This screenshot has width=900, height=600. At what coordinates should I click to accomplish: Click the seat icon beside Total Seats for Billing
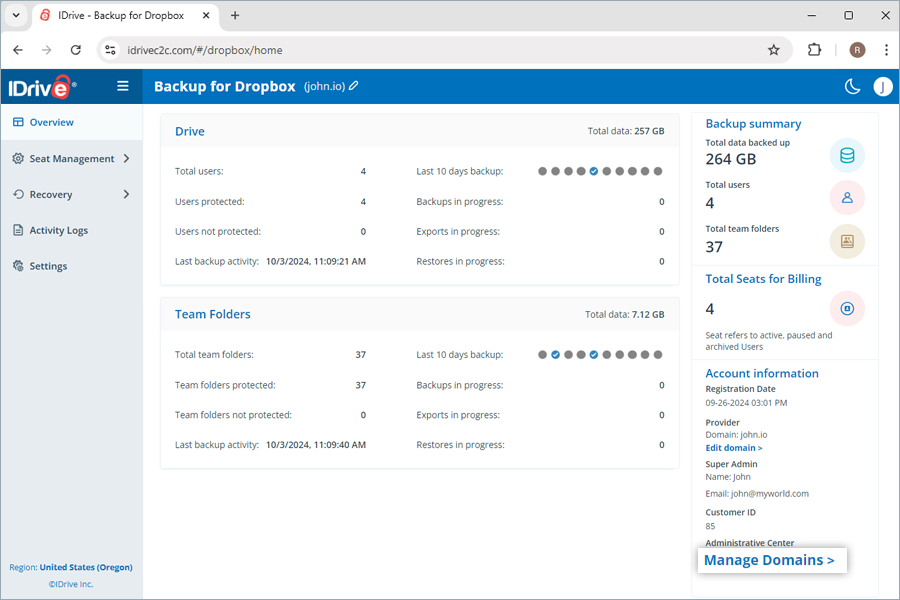coord(847,308)
